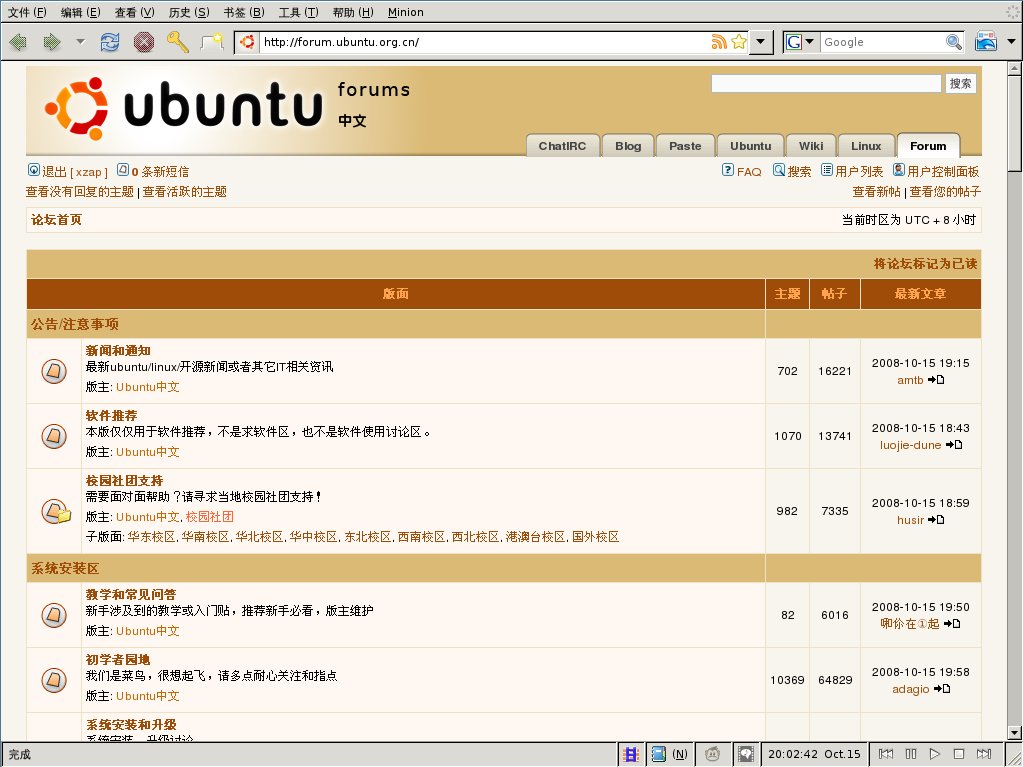
Task: Click the film speech bubble status icon
Action: pos(746,755)
